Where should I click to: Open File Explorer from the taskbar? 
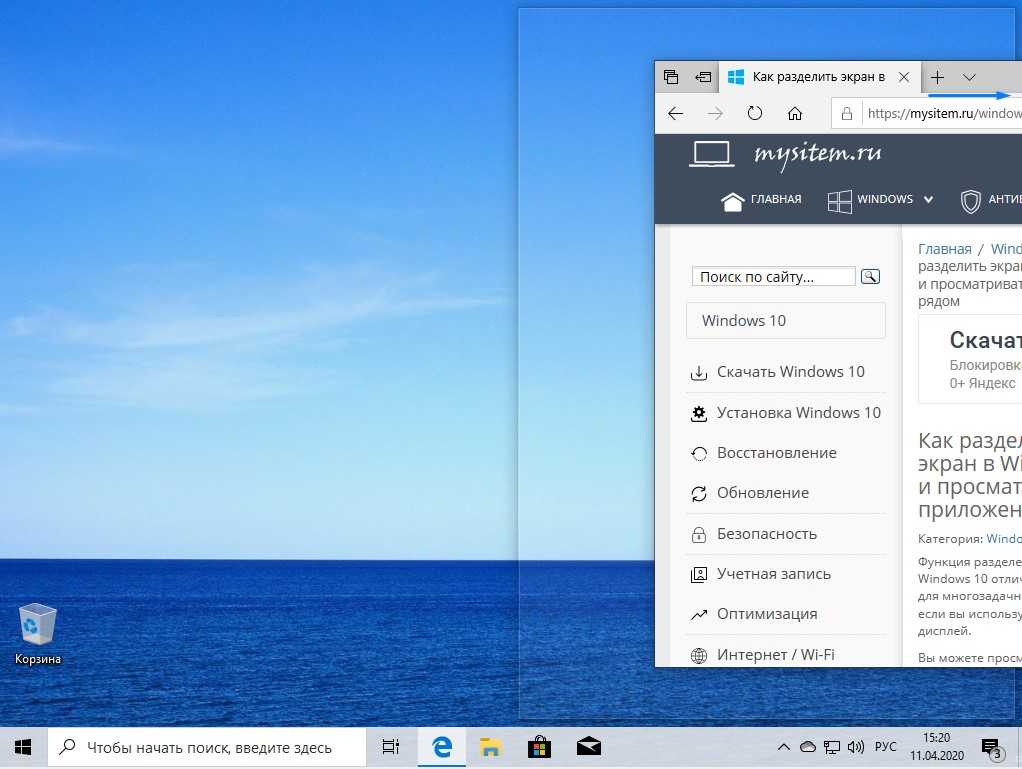pyautogui.click(x=490, y=747)
